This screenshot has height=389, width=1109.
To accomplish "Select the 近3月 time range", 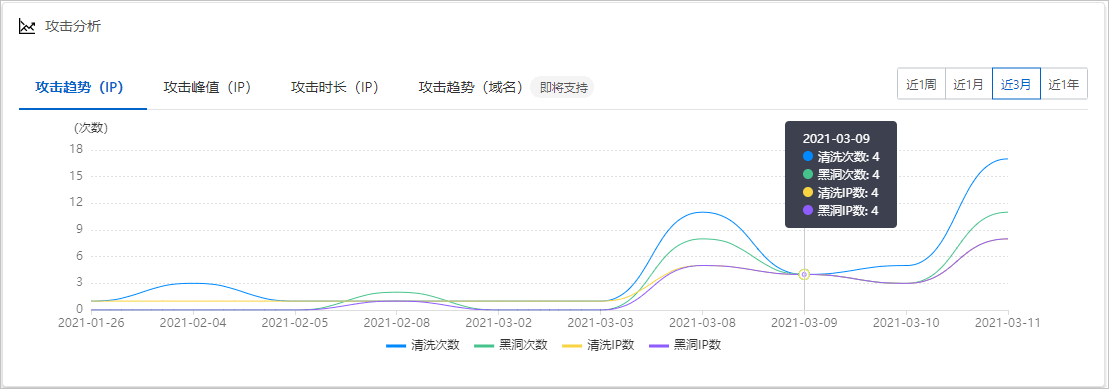I will 1016,84.
